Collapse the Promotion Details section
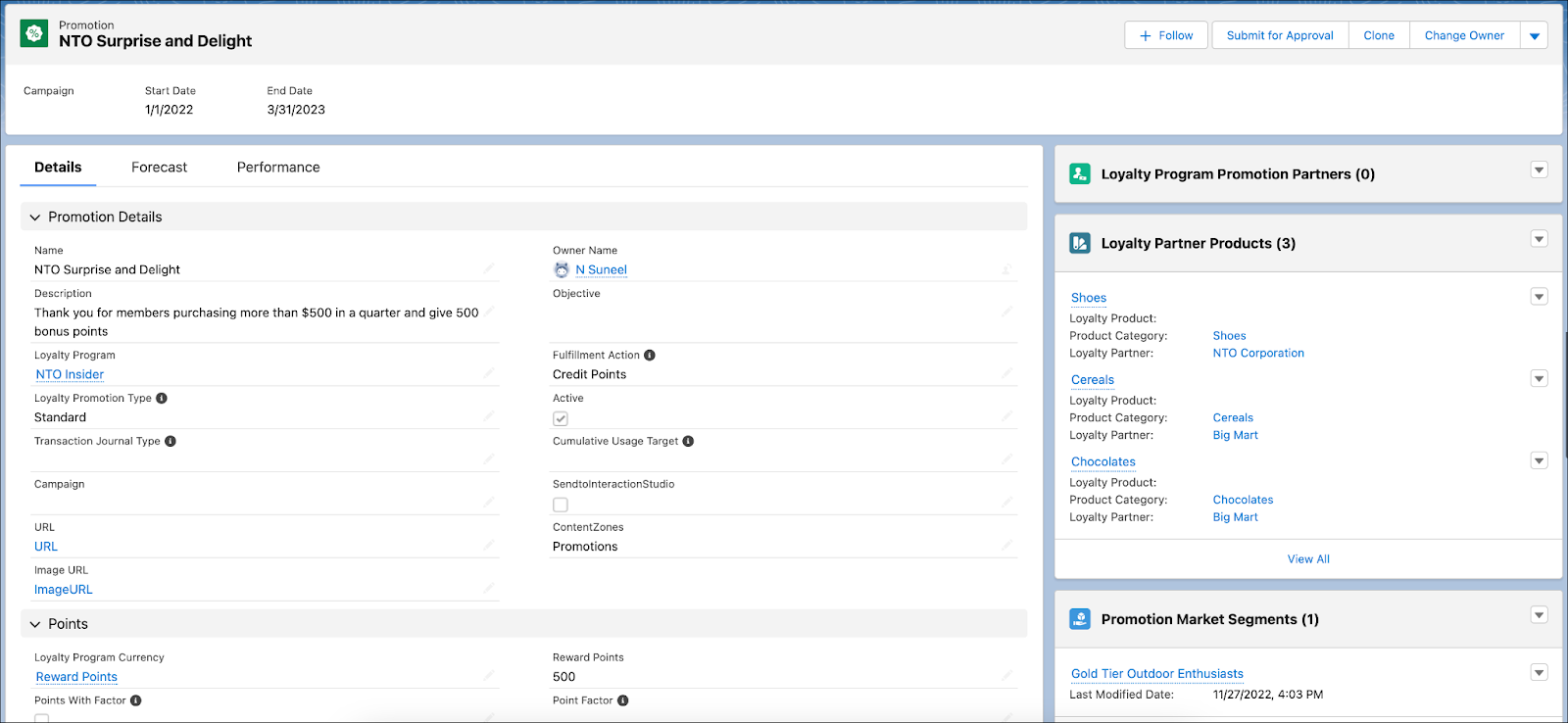 tap(35, 217)
